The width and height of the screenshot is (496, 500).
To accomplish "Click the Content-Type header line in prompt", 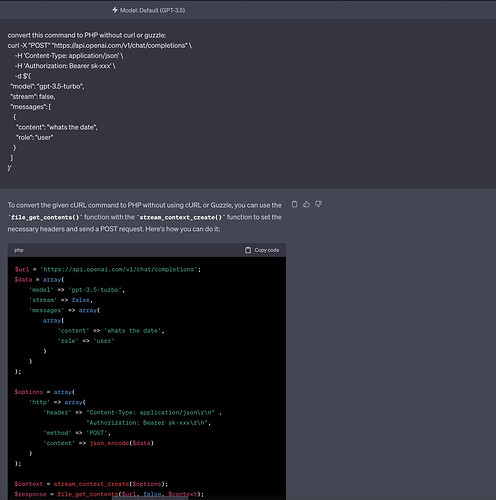I will [69, 56].
